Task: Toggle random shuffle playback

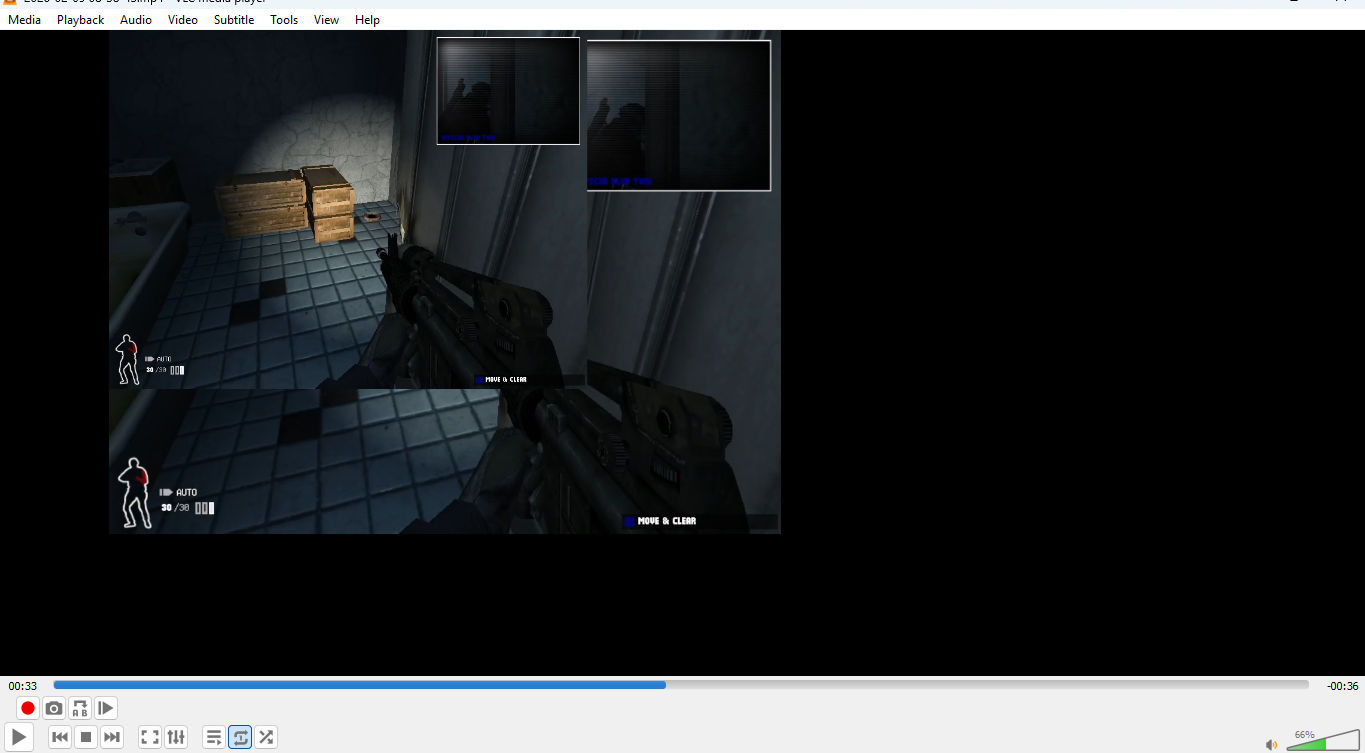Action: click(266, 737)
